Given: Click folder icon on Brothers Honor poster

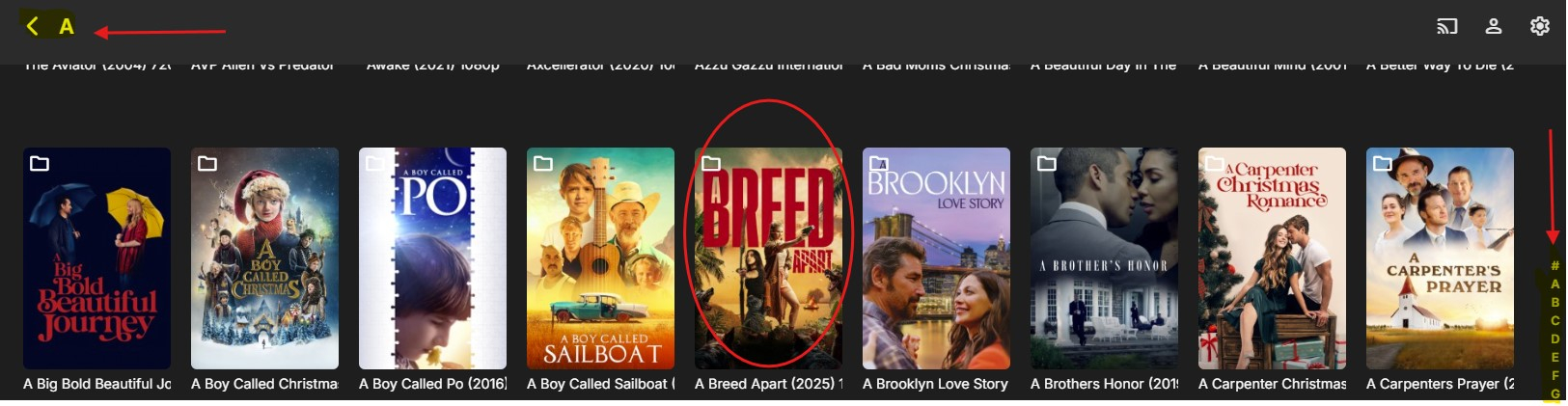Looking at the screenshot, I should pyautogui.click(x=1047, y=163).
